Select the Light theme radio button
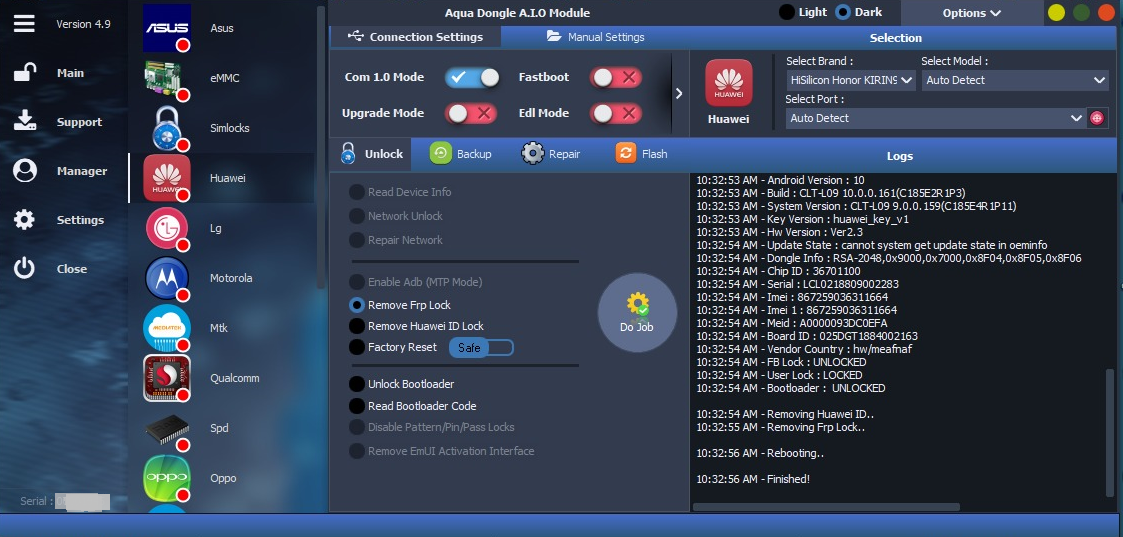 pyautogui.click(x=787, y=12)
